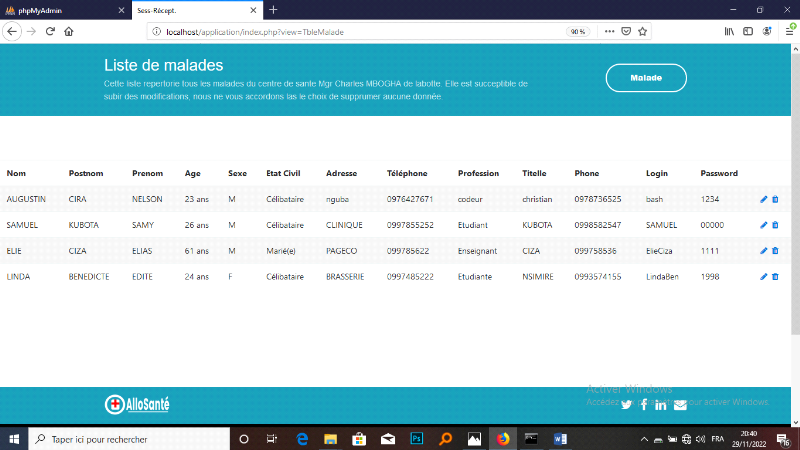Open page actions three-dots menu

tap(609, 32)
